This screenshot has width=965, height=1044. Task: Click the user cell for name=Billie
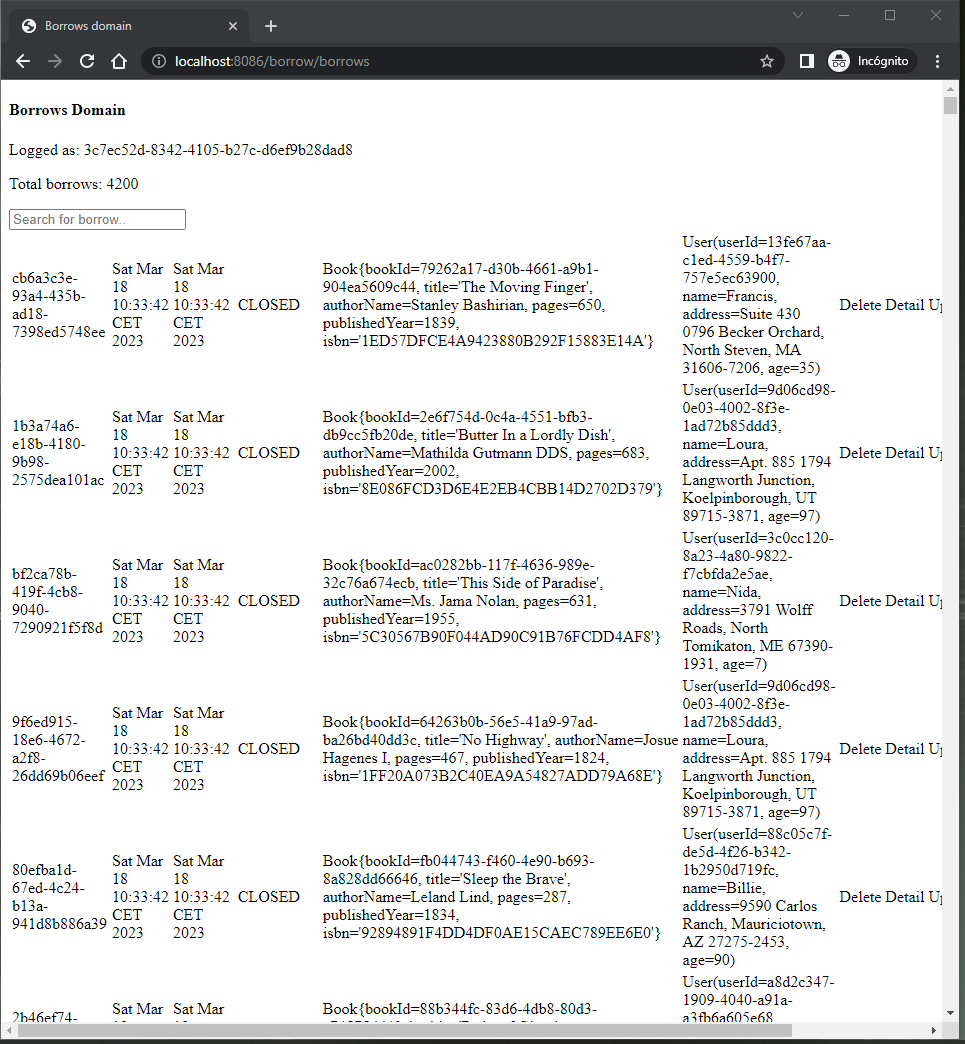(757, 897)
